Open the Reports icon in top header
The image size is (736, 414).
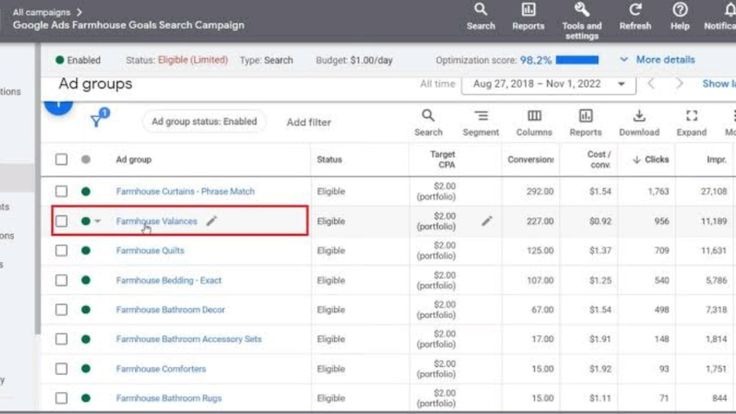528,10
